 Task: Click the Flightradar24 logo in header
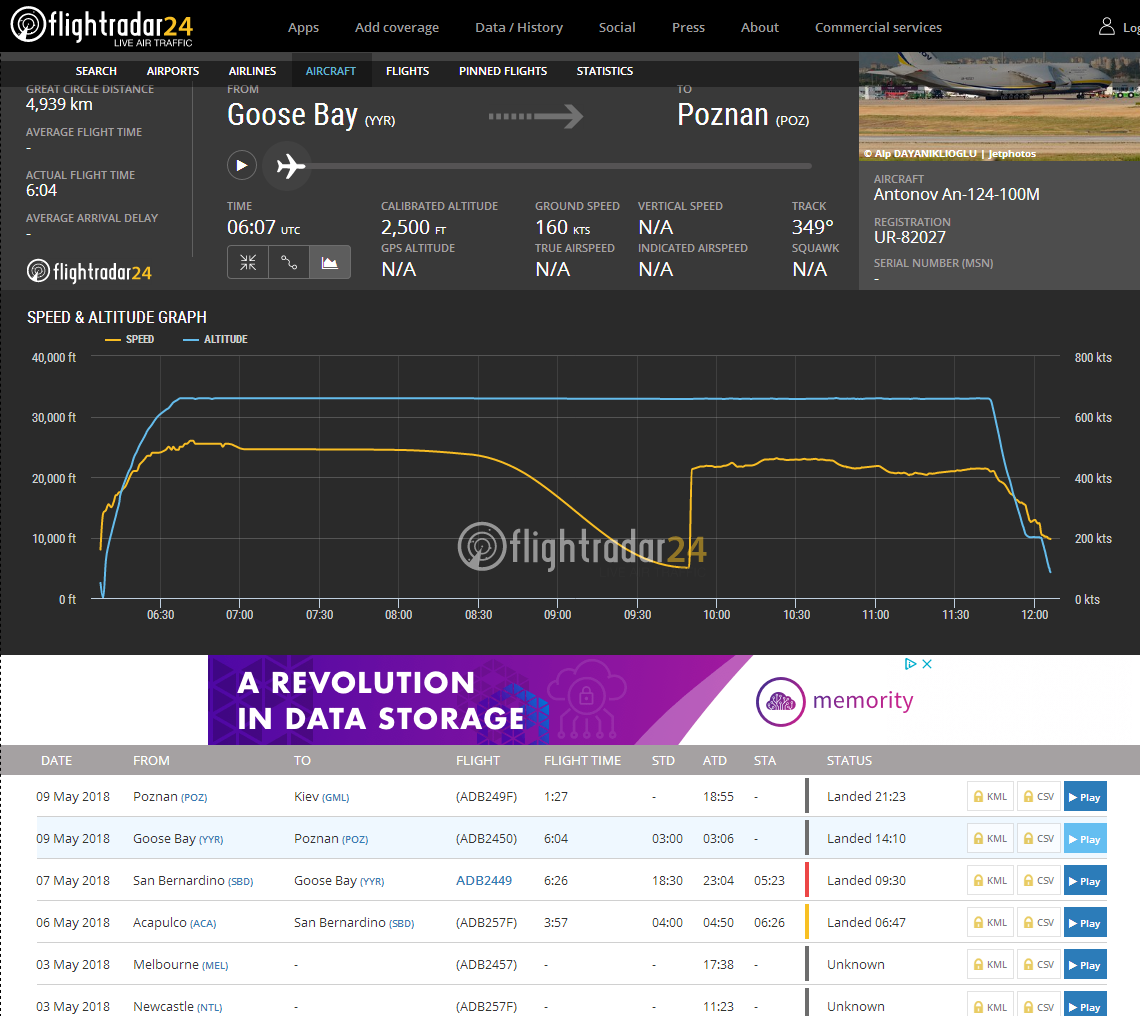(102, 26)
